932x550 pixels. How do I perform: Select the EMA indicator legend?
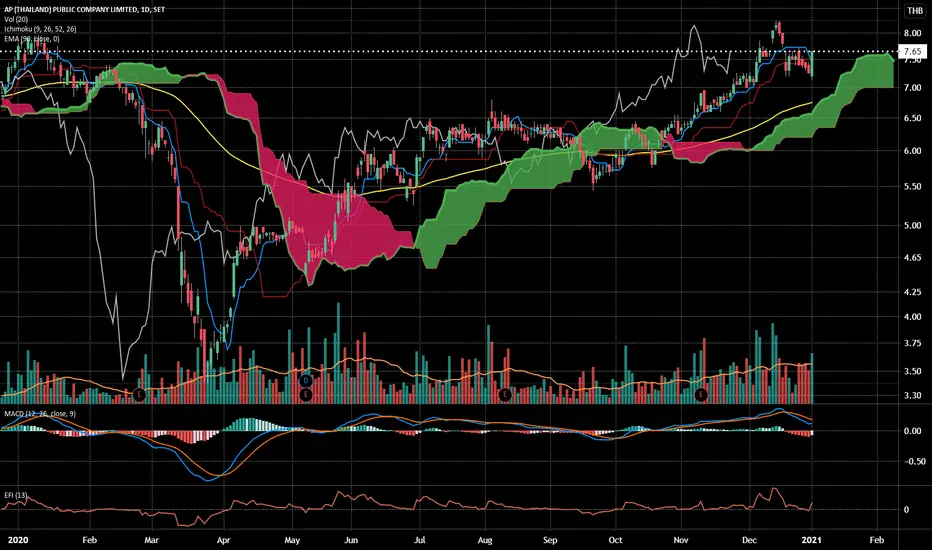pos(32,39)
